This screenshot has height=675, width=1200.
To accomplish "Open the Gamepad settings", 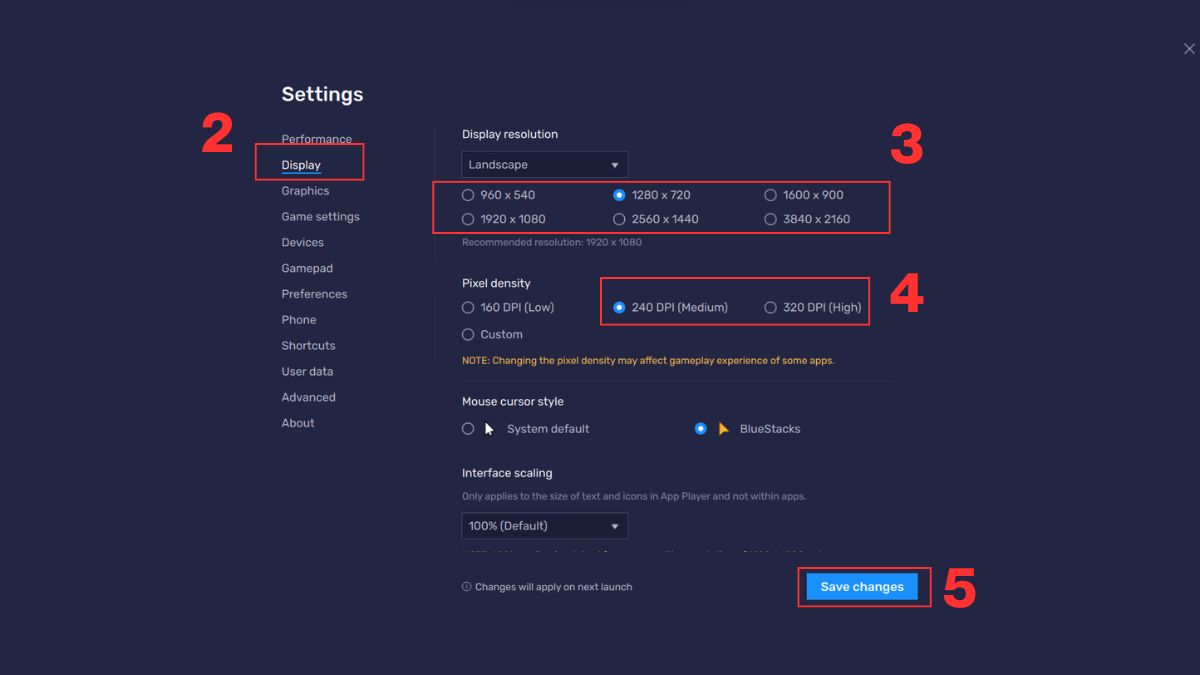I will click(307, 268).
